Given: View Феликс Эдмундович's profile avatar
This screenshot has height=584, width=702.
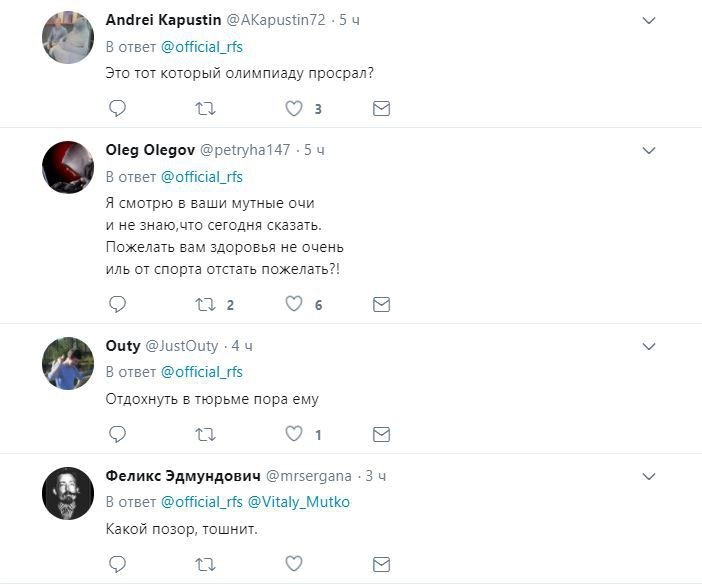Looking at the screenshot, I should pos(68,493).
